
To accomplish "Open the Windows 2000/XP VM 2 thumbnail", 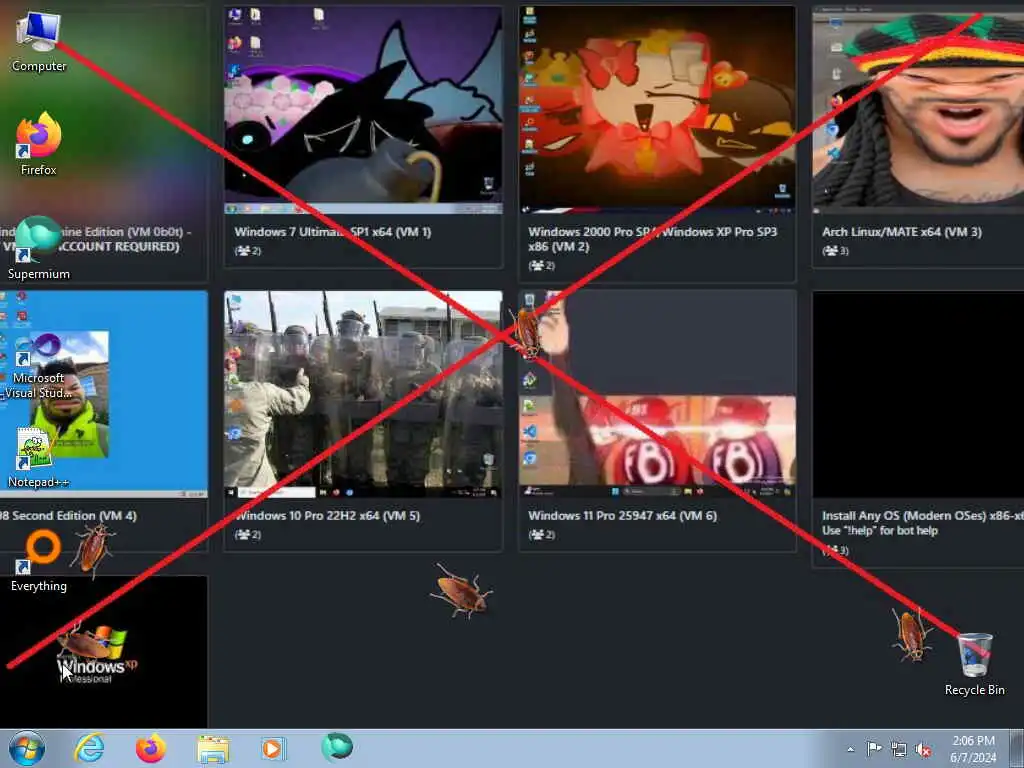I will click(657, 110).
